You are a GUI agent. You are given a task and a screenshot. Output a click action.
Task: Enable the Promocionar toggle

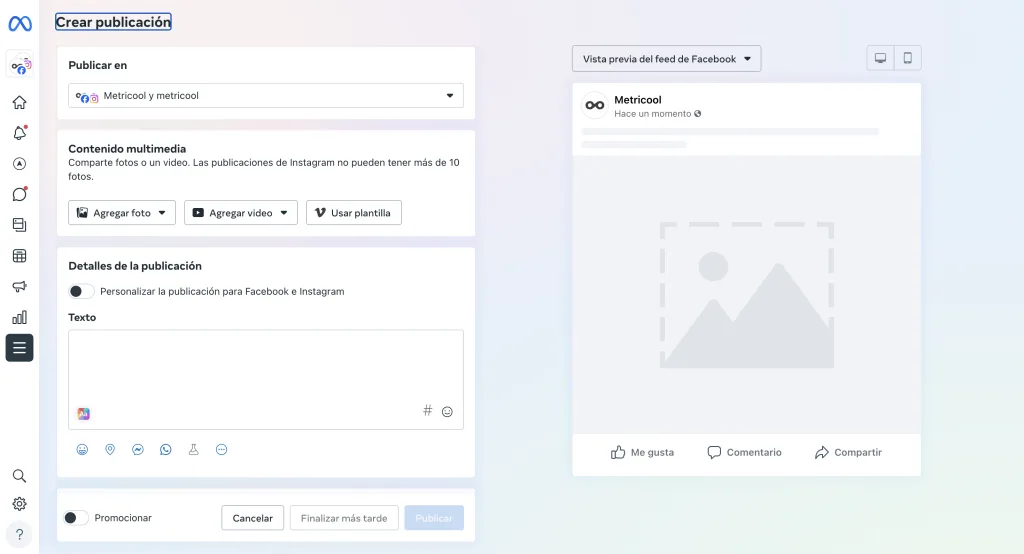tap(76, 518)
